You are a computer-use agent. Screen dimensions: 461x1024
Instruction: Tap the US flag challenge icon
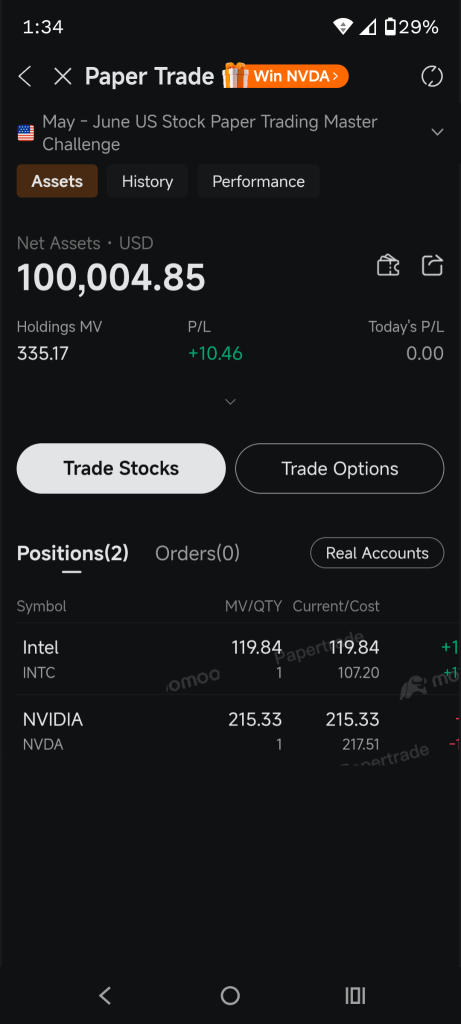coord(25,133)
